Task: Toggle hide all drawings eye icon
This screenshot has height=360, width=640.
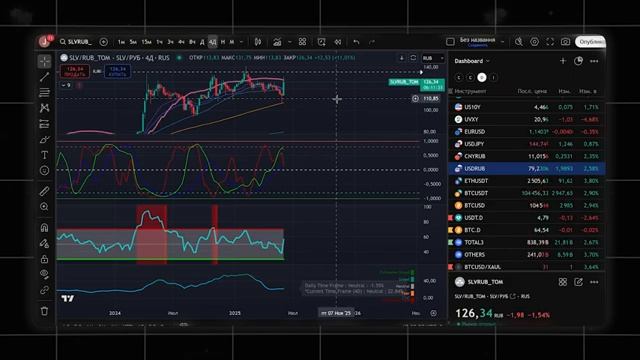Action: (44, 274)
